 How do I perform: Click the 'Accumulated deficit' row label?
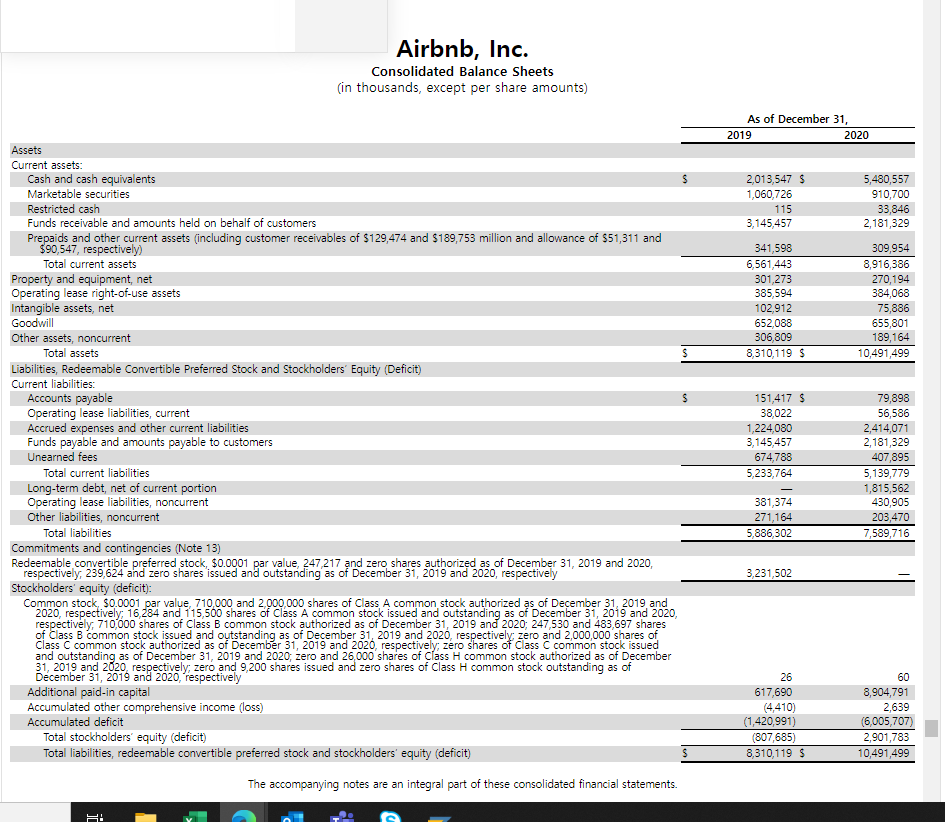pos(75,722)
